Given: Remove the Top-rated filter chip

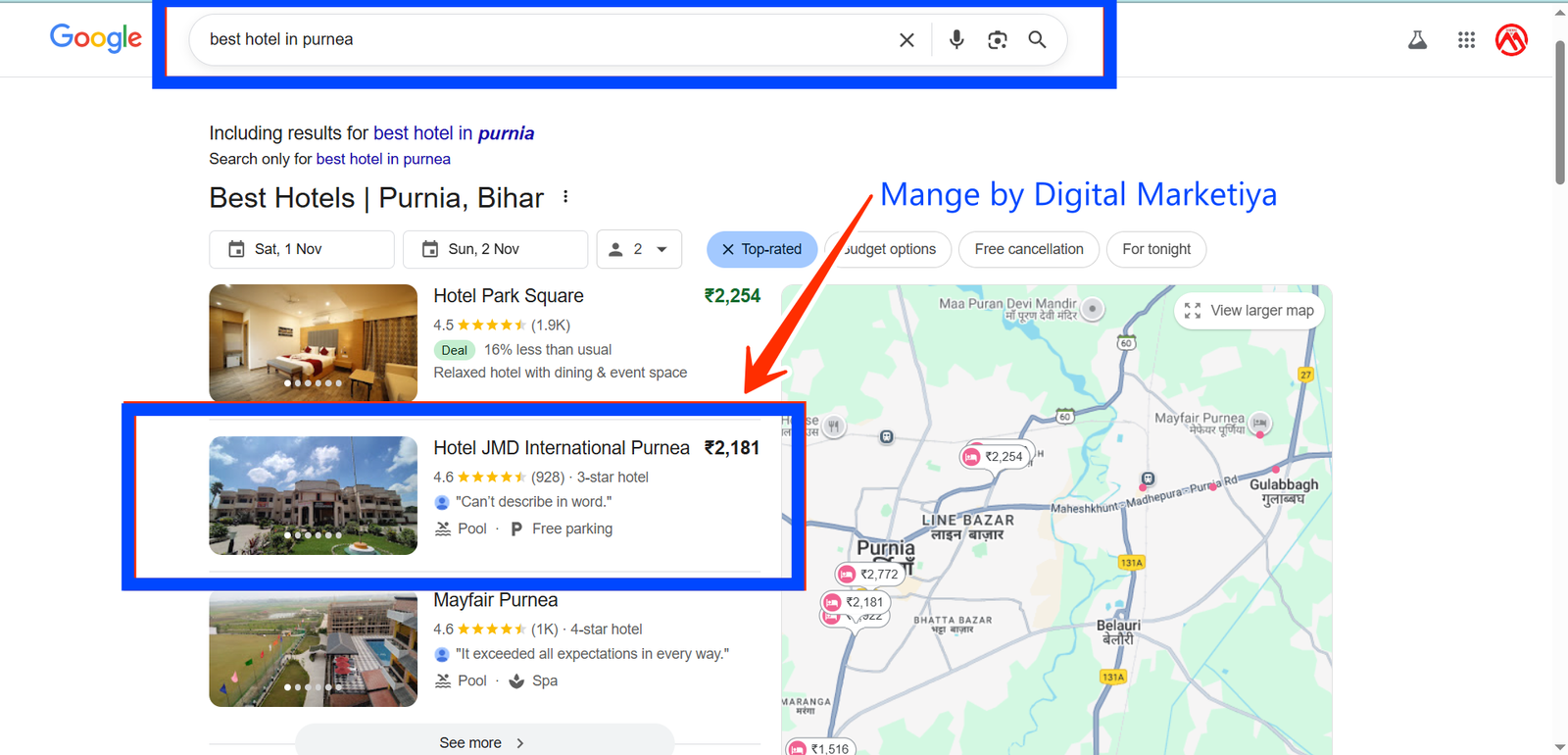Looking at the screenshot, I should pos(728,249).
